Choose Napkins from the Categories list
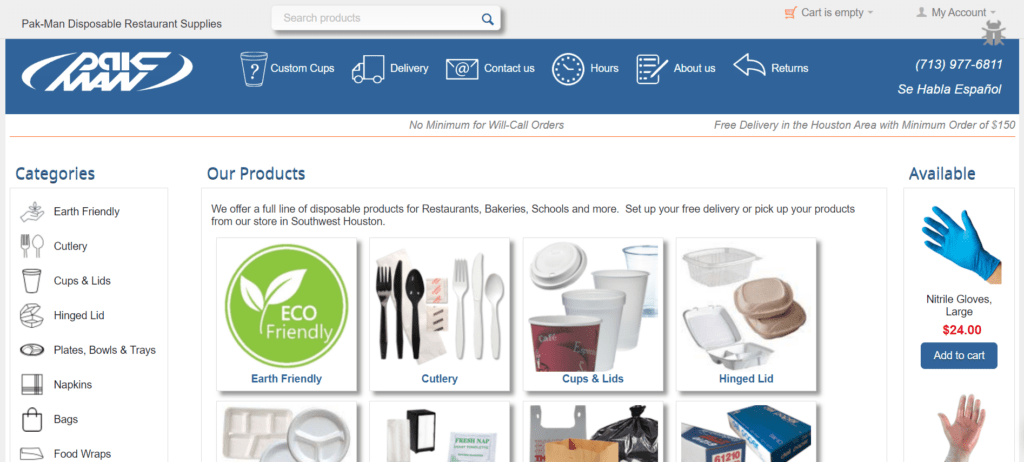This screenshot has height=462, width=1024. pos(72,385)
